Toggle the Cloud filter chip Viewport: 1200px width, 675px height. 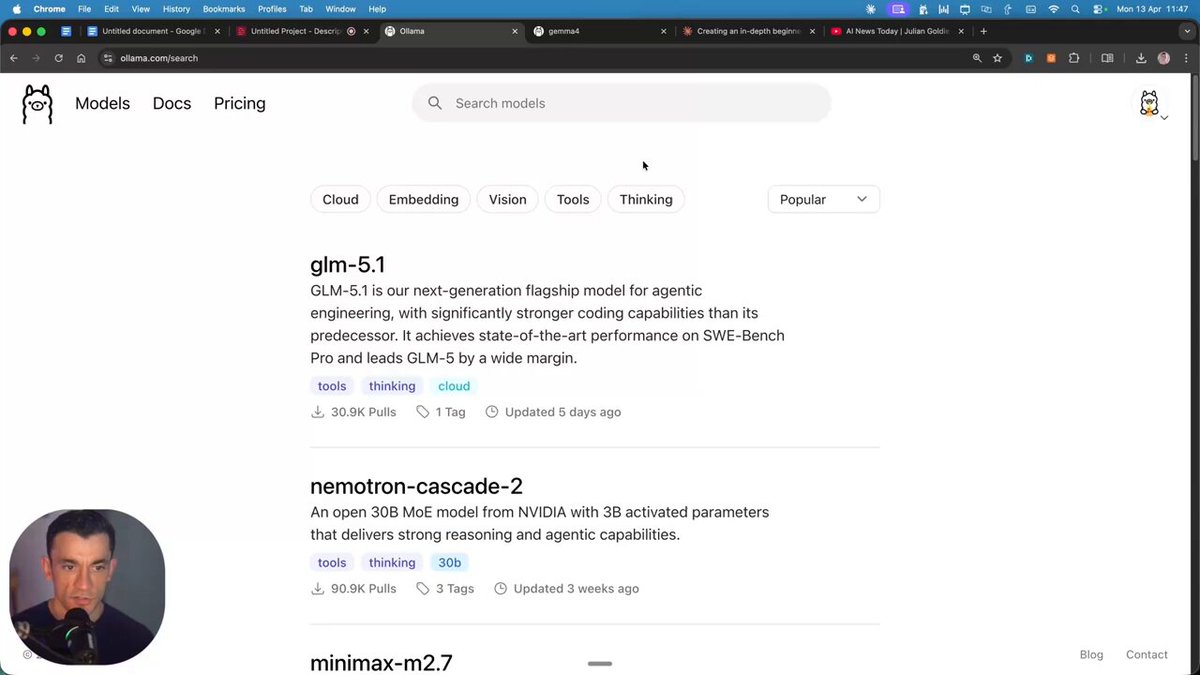(340, 199)
